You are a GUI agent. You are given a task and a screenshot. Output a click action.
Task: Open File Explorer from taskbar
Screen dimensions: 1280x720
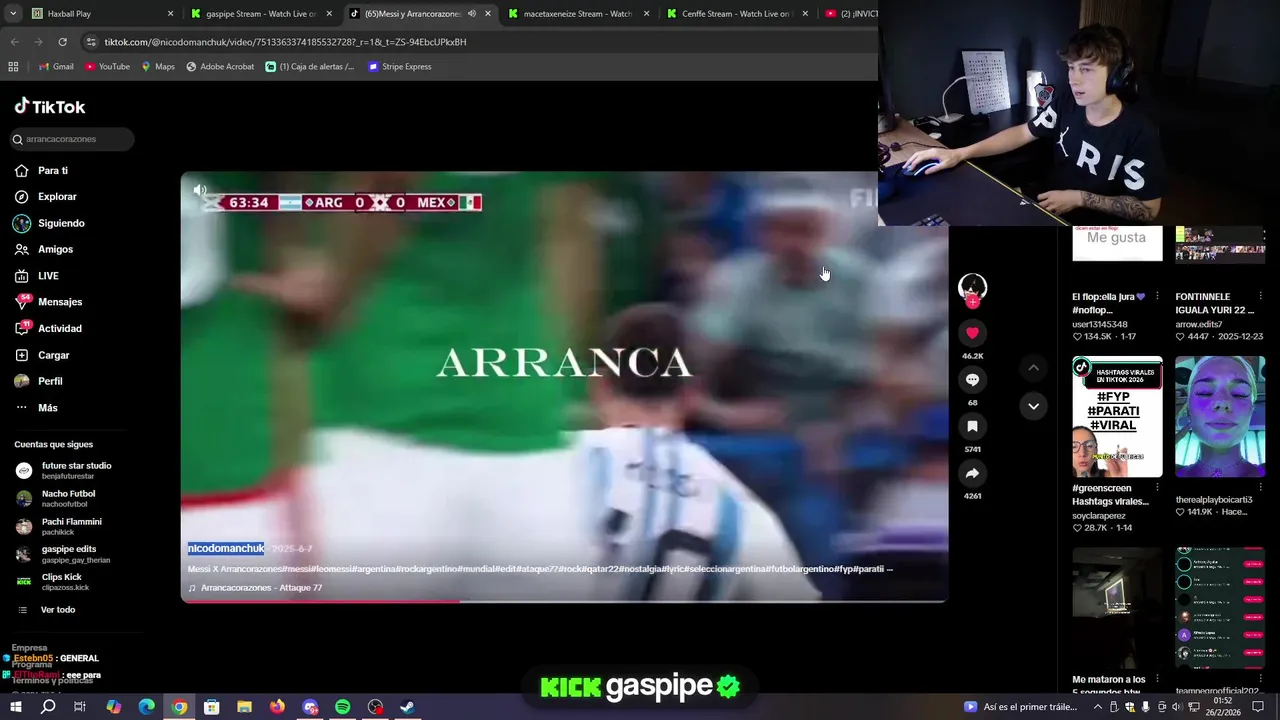coord(244,707)
